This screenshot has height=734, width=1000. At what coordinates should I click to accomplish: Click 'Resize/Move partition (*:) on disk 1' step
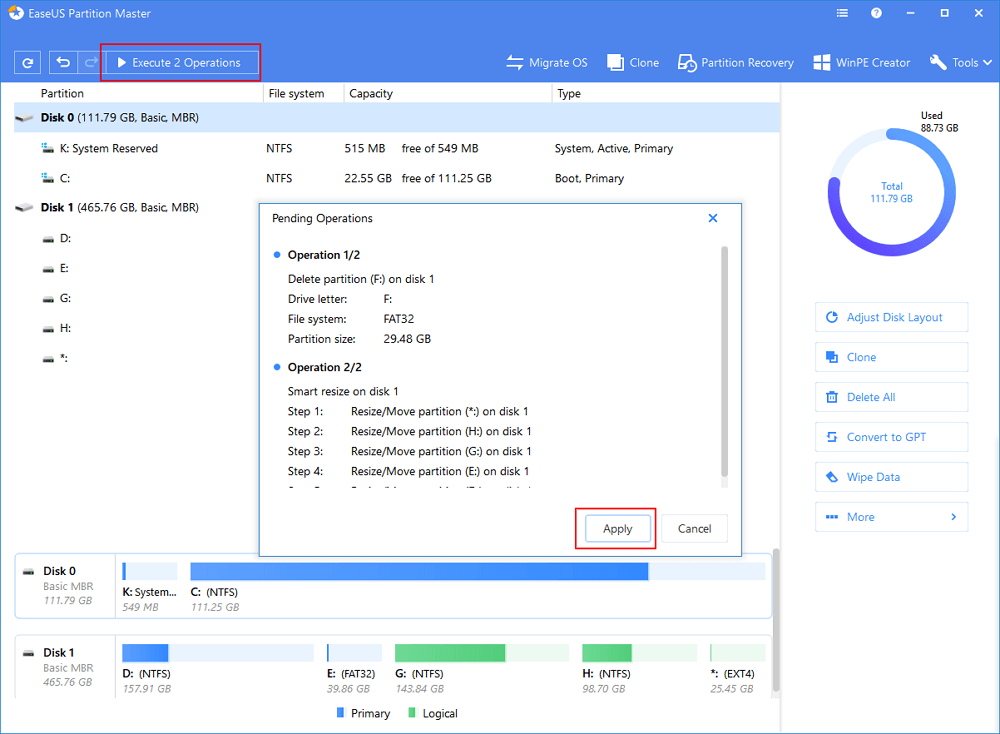[439, 412]
